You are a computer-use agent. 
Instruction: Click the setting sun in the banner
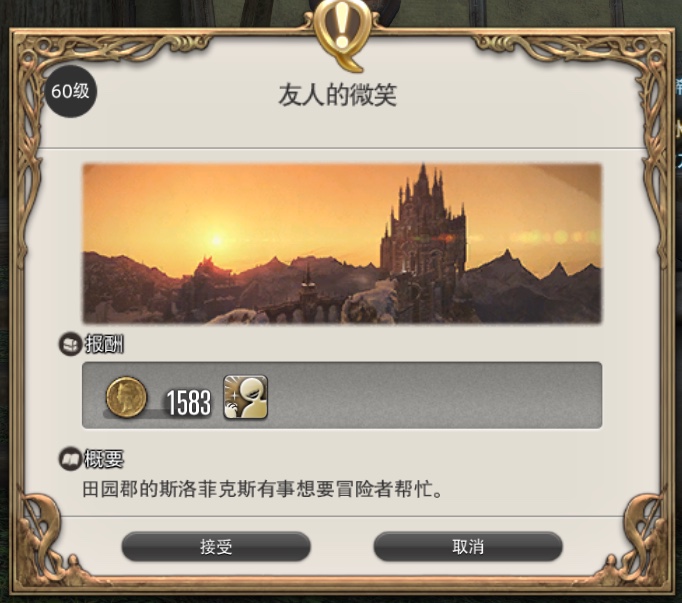coord(216,240)
